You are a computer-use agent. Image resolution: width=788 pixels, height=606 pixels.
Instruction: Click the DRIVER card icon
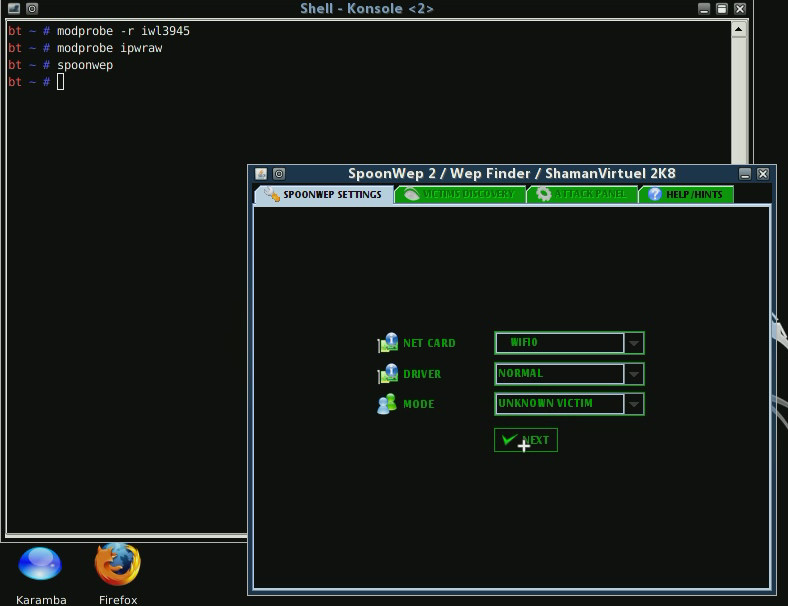pyautogui.click(x=387, y=374)
